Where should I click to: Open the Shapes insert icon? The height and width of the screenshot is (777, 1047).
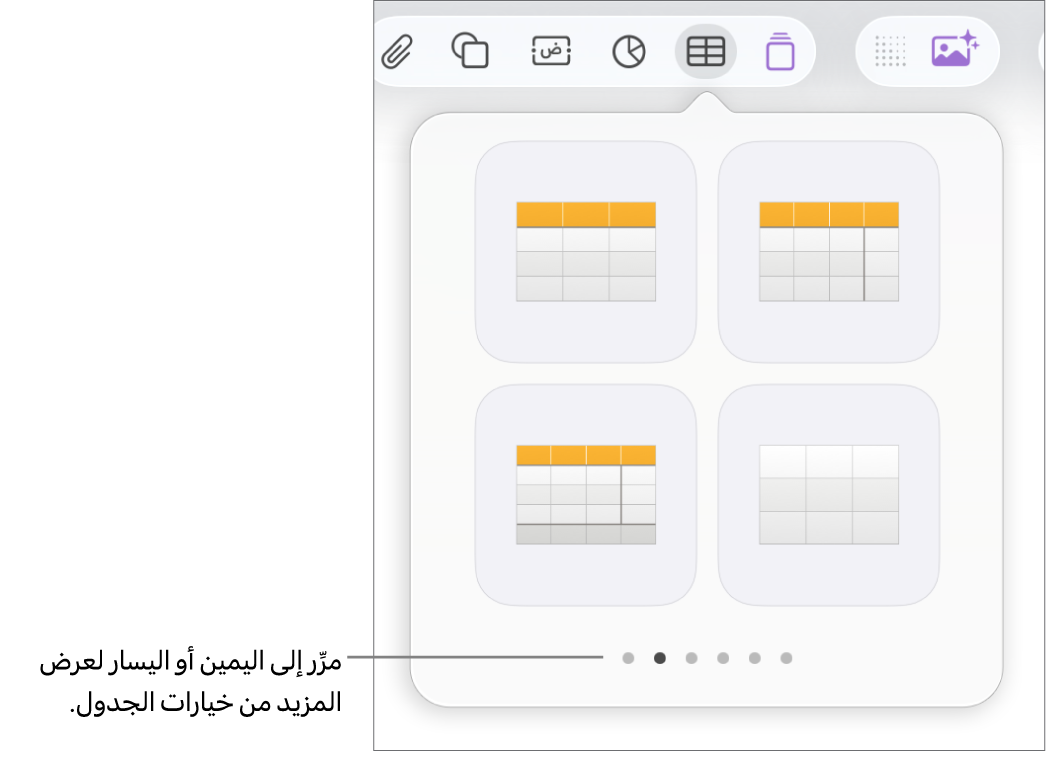pyautogui.click(x=470, y=51)
